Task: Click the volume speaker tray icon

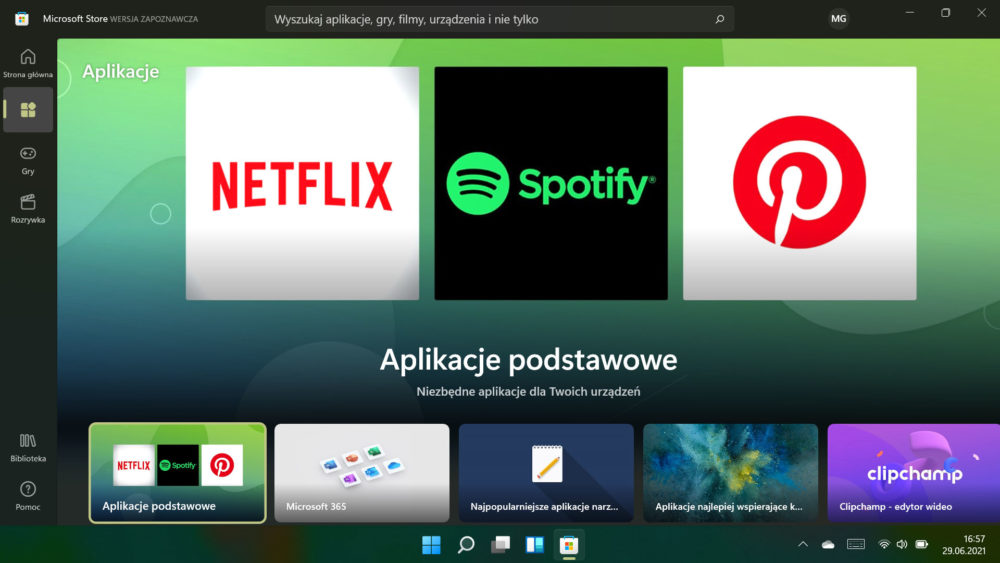Action: click(x=902, y=544)
